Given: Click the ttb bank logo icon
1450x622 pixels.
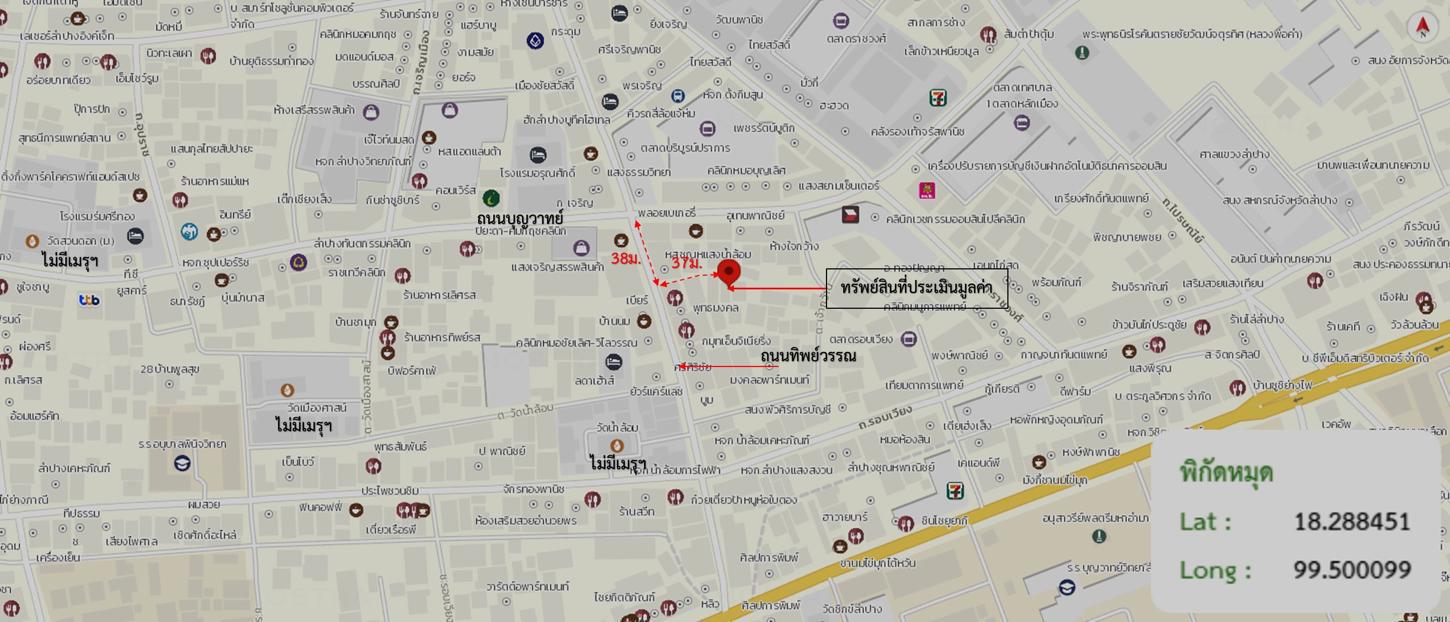Looking at the screenshot, I should pos(89,300).
